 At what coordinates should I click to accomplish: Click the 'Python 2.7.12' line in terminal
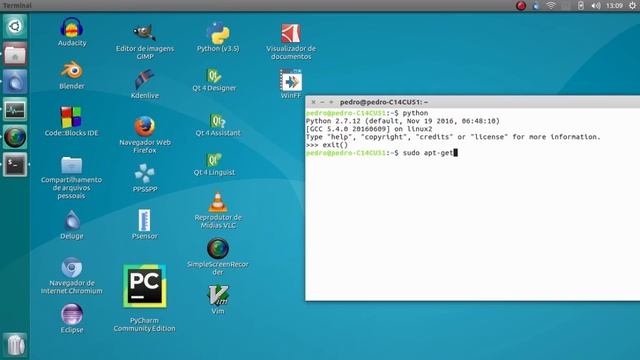click(x=403, y=121)
